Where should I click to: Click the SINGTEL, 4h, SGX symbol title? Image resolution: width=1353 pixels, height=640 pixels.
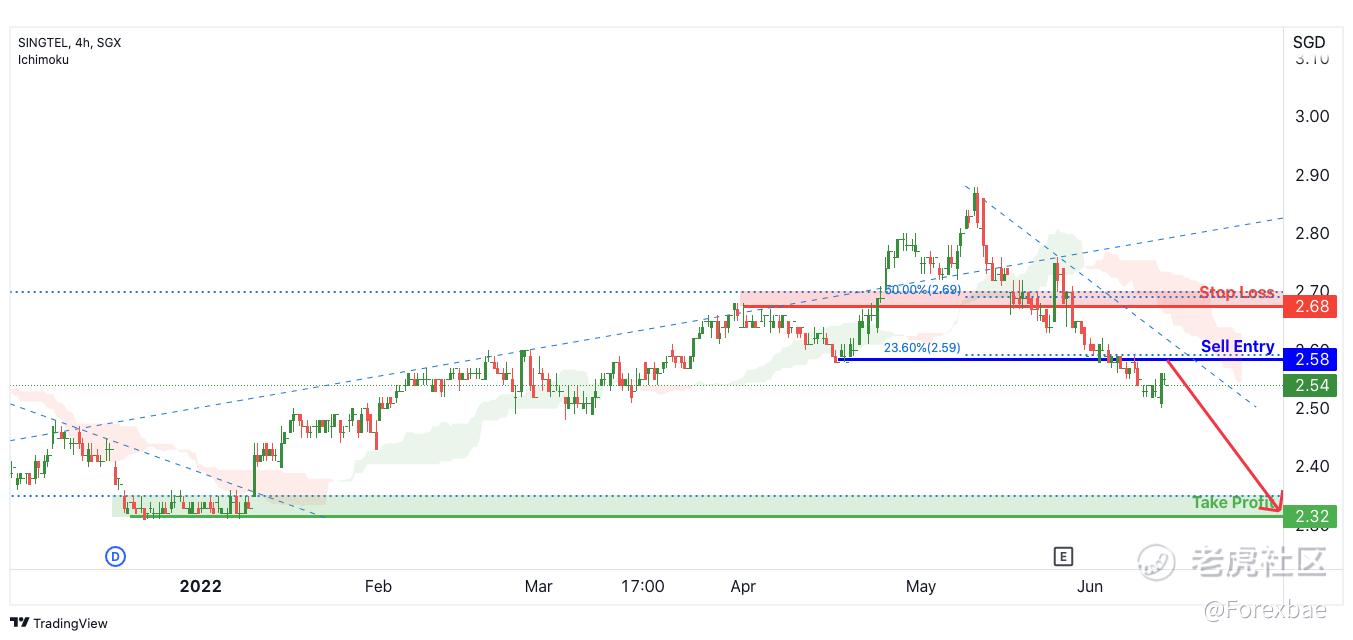[x=70, y=43]
